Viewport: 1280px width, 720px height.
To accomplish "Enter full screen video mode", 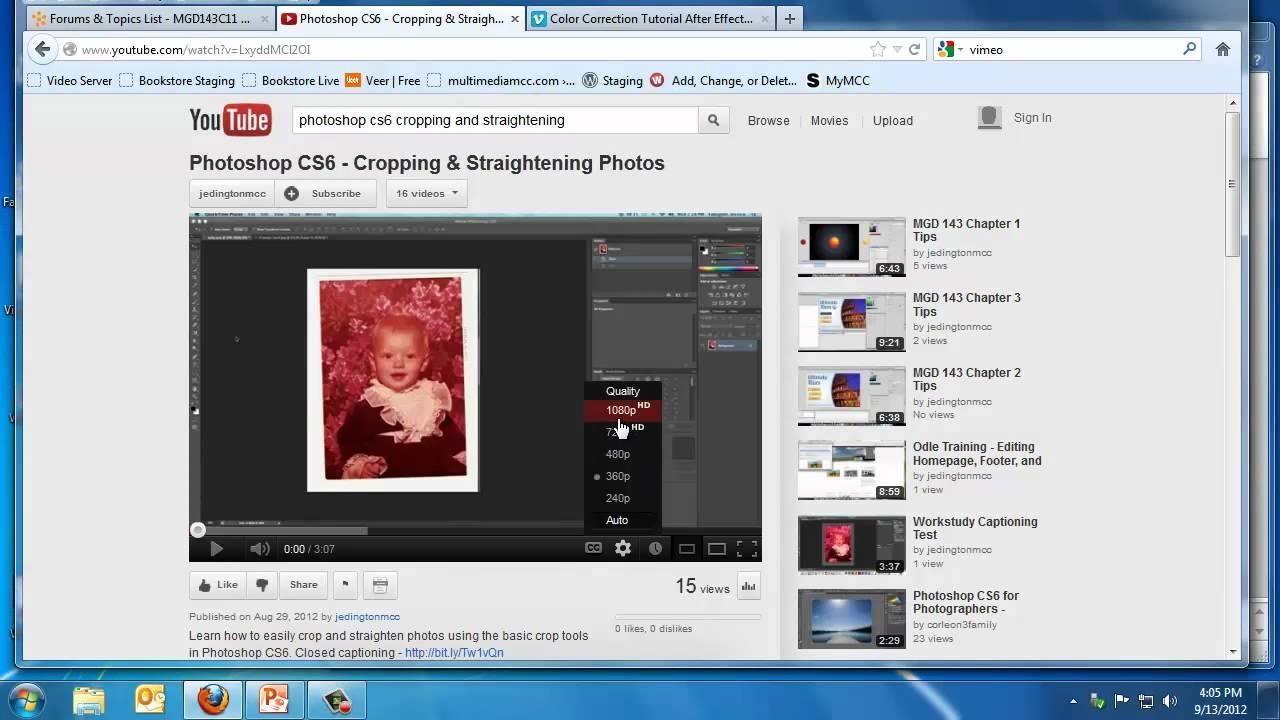I will tap(747, 548).
